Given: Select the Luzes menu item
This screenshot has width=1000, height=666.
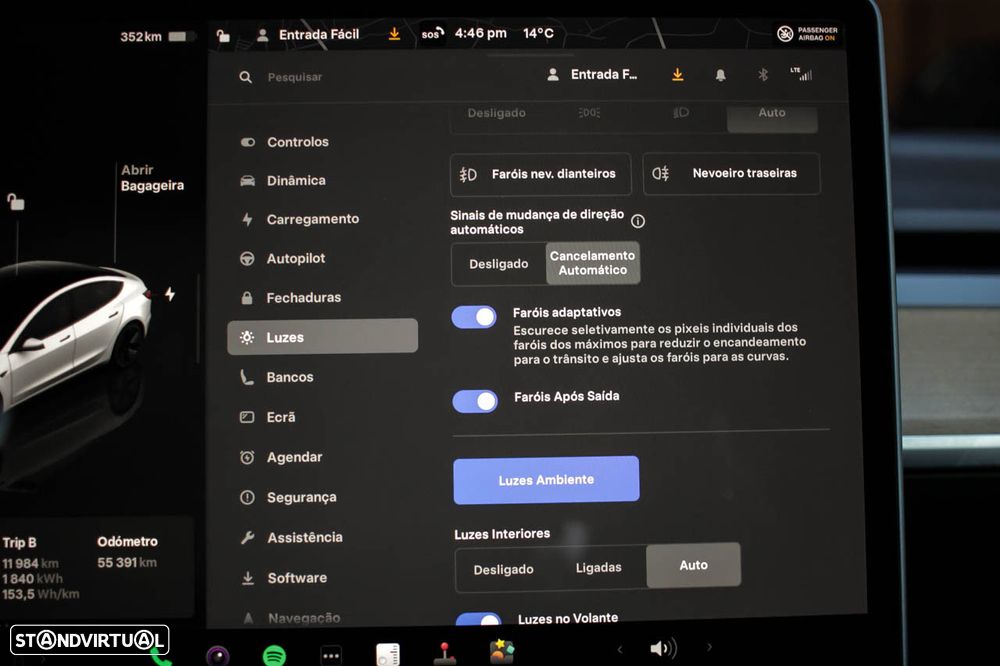Looking at the screenshot, I should coord(323,337).
